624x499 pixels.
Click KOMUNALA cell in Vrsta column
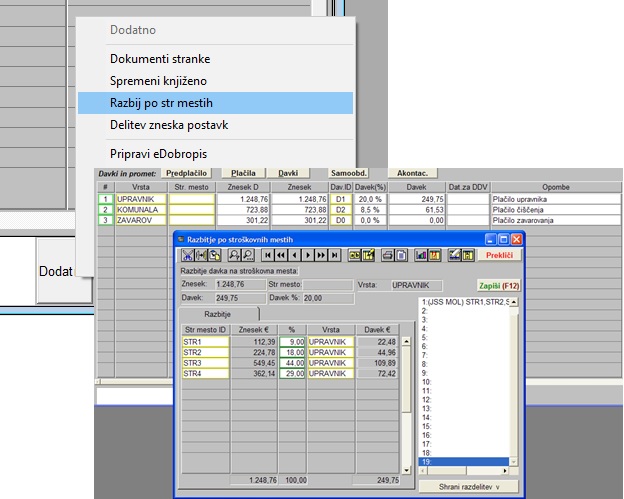click(141, 210)
